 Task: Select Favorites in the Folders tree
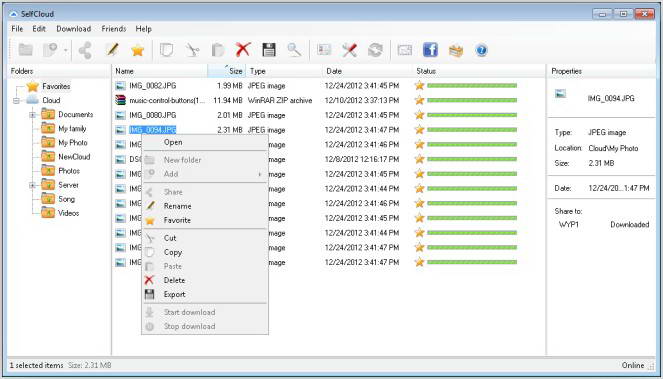(x=56, y=86)
